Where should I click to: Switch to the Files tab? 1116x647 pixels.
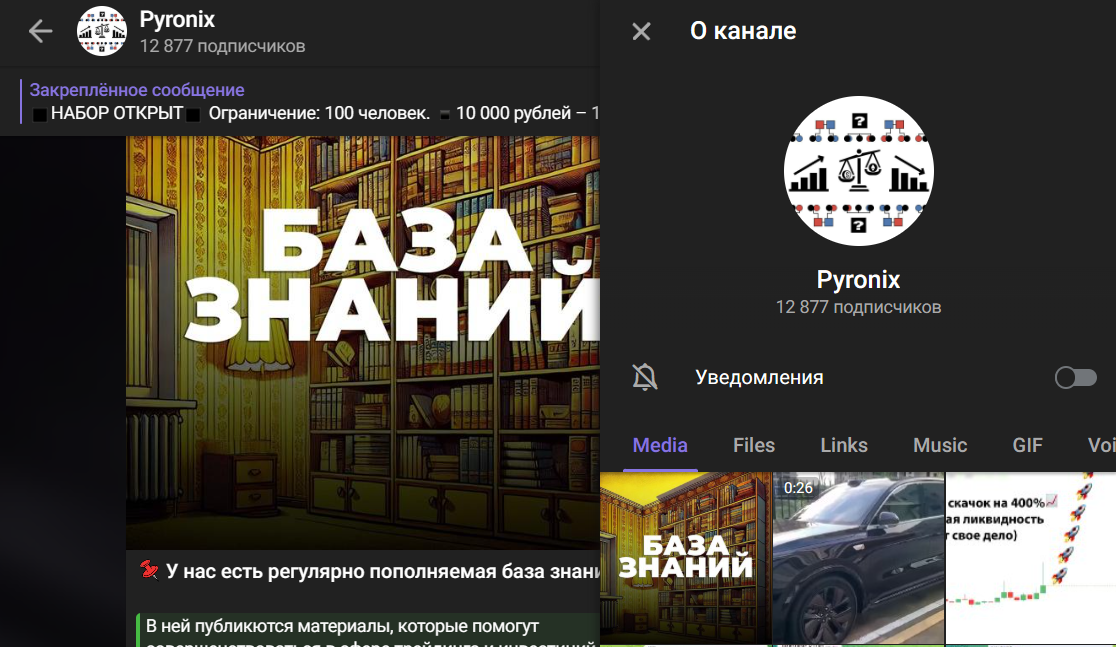pos(753,445)
